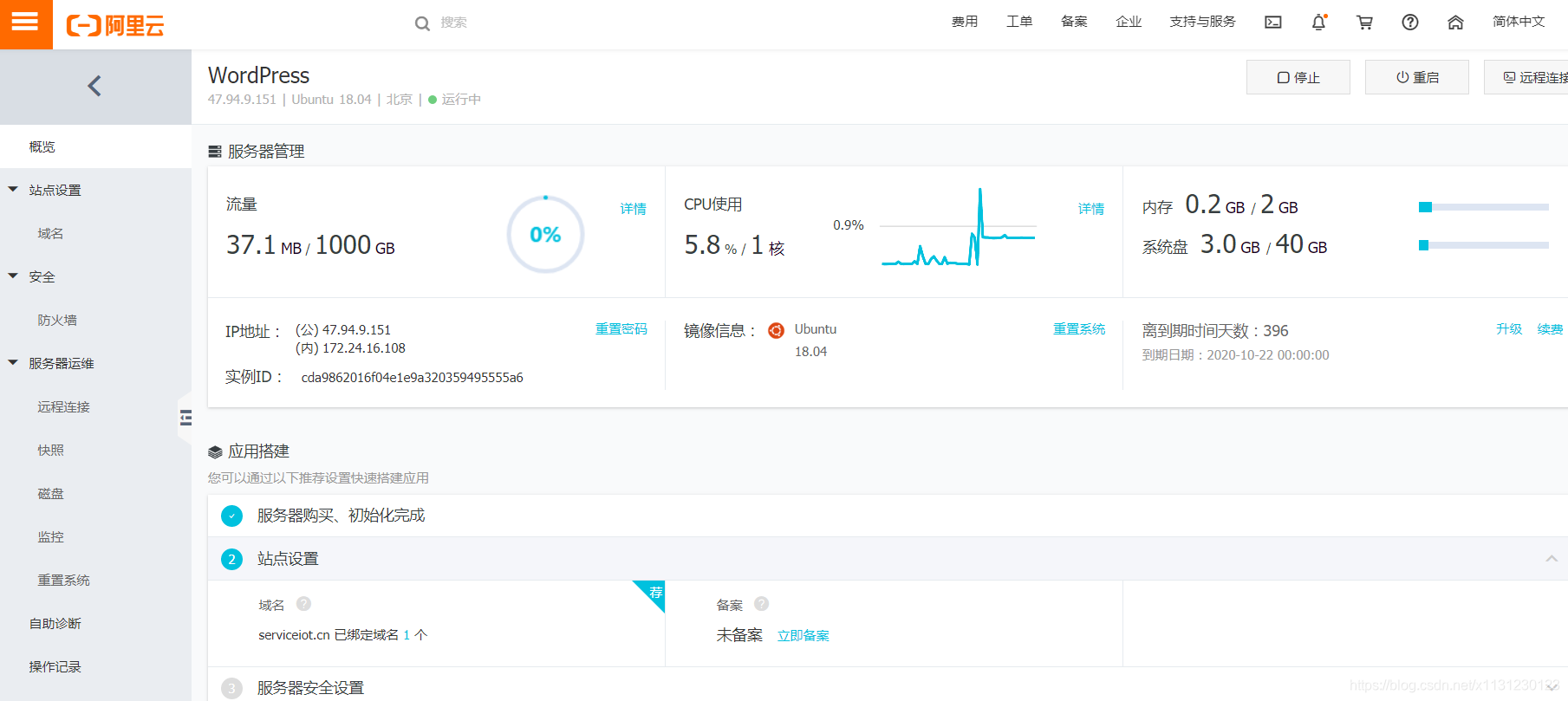Click the 应用搭建 section icon
Image resolution: width=1568 pixels, height=701 pixels.
click(215, 451)
